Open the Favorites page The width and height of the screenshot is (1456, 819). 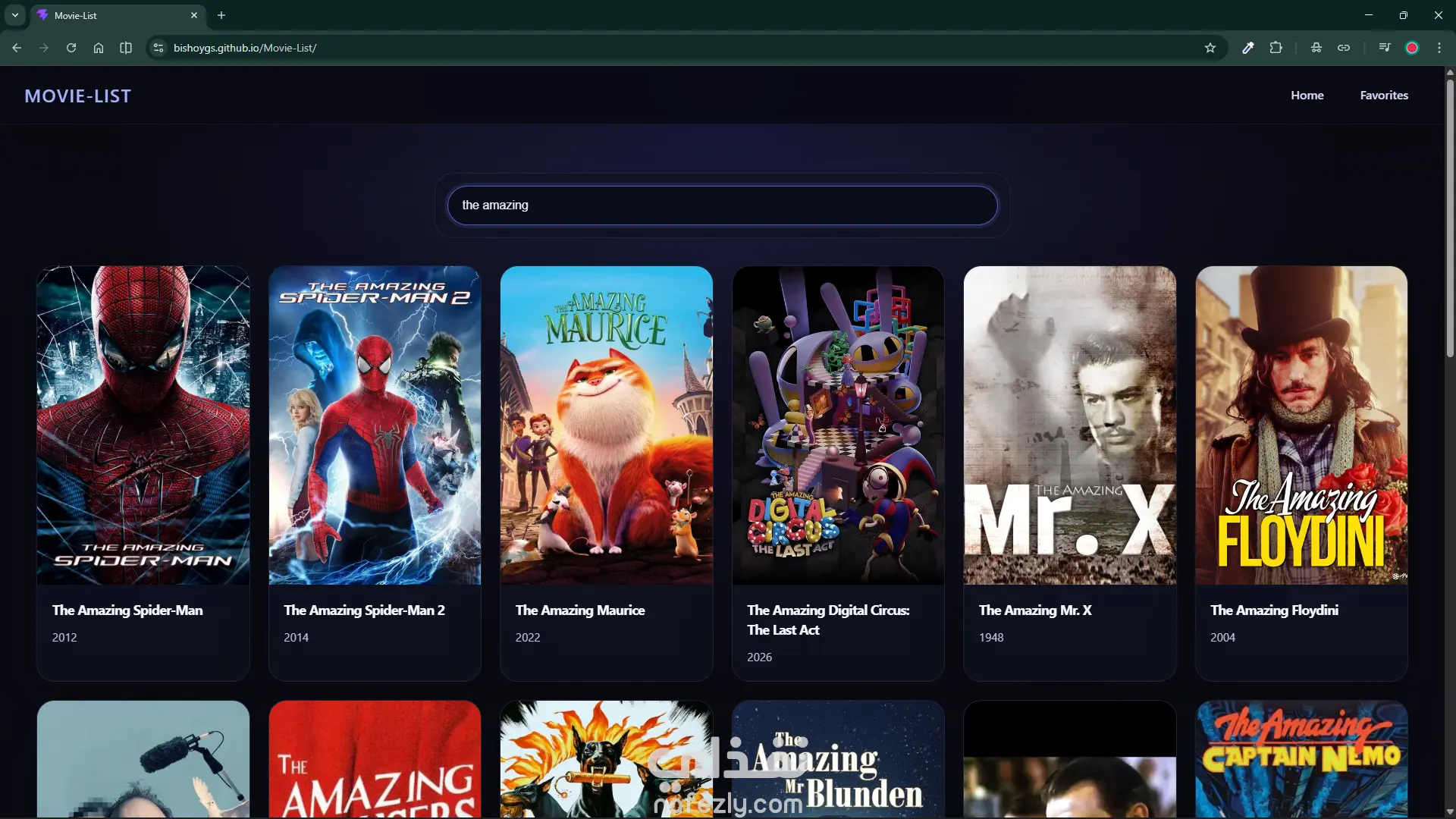(1384, 96)
